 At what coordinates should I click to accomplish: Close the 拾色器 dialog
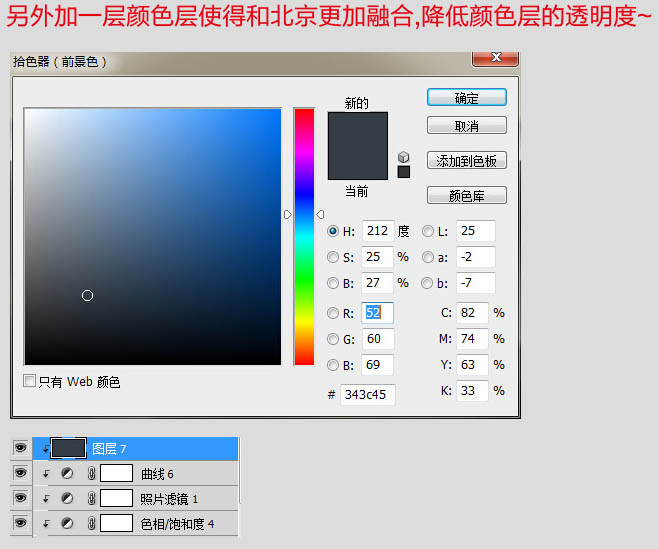[495, 58]
